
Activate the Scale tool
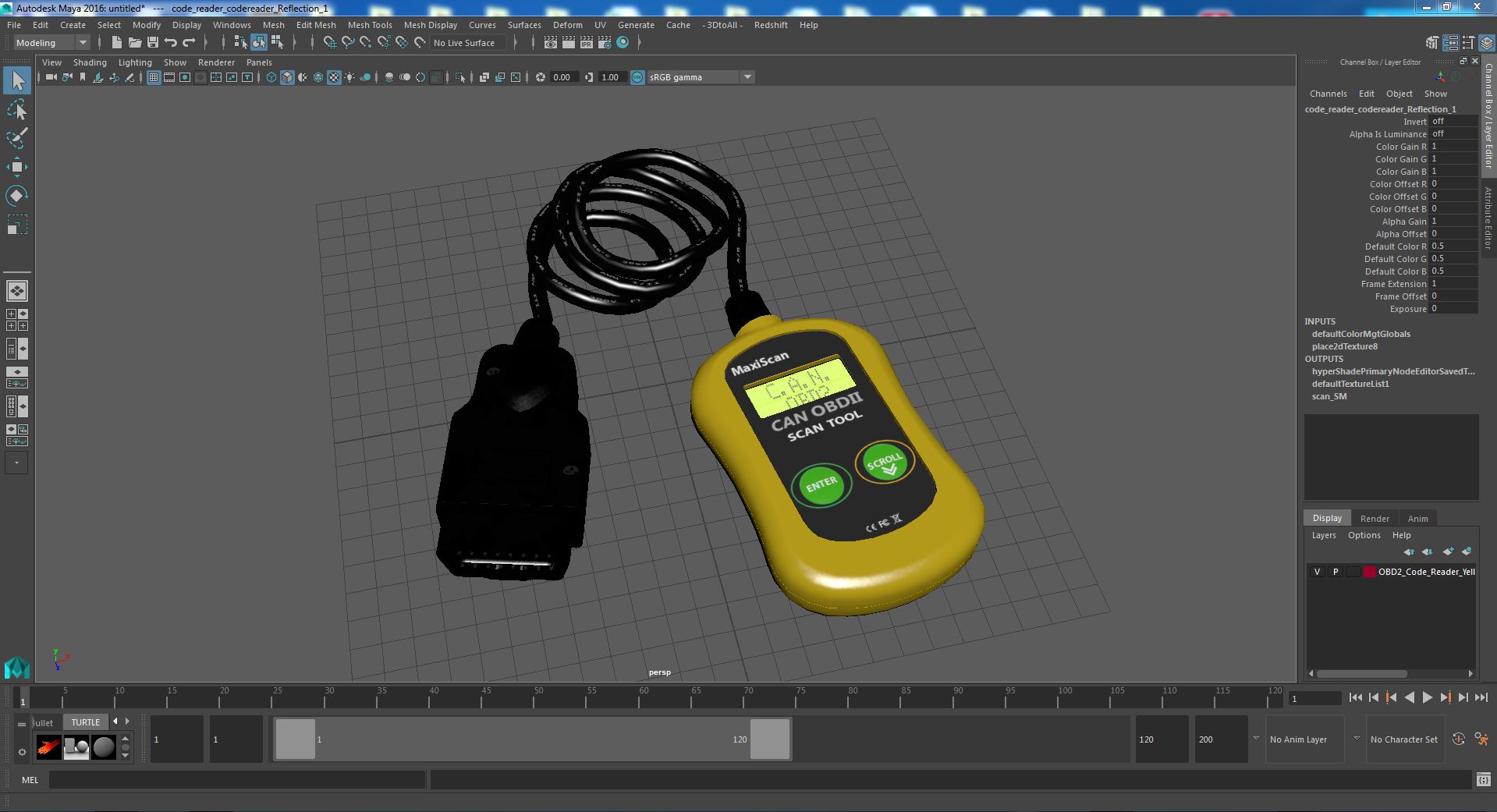pyautogui.click(x=17, y=224)
